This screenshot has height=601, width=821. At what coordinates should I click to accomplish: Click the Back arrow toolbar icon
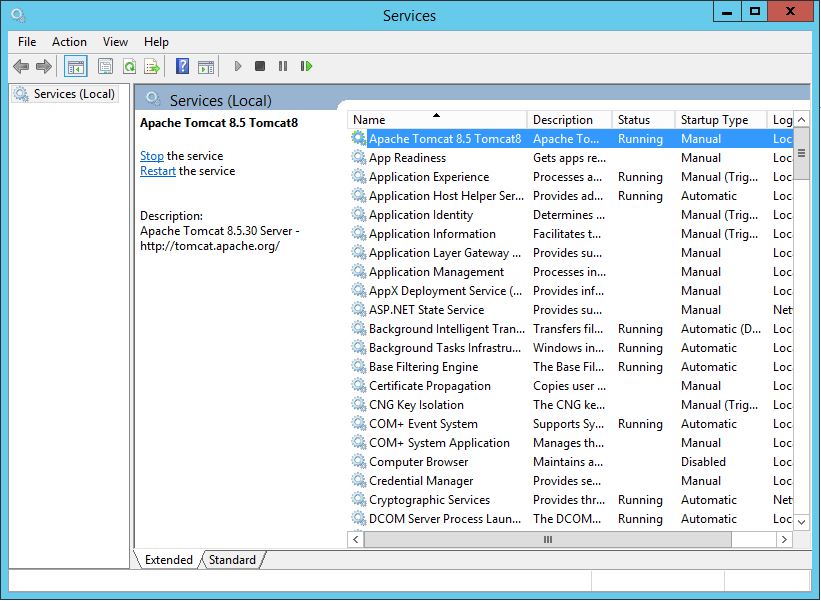[21, 66]
